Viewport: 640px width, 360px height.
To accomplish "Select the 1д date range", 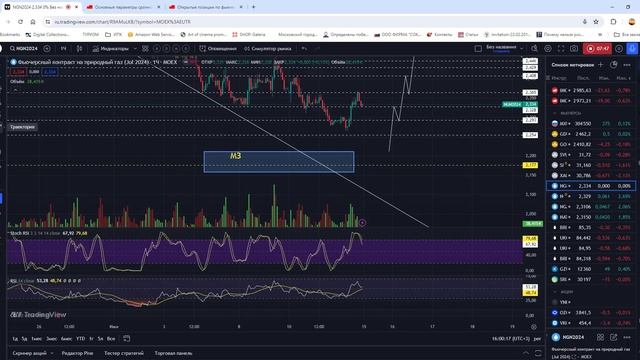I will pyautogui.click(x=15, y=339).
